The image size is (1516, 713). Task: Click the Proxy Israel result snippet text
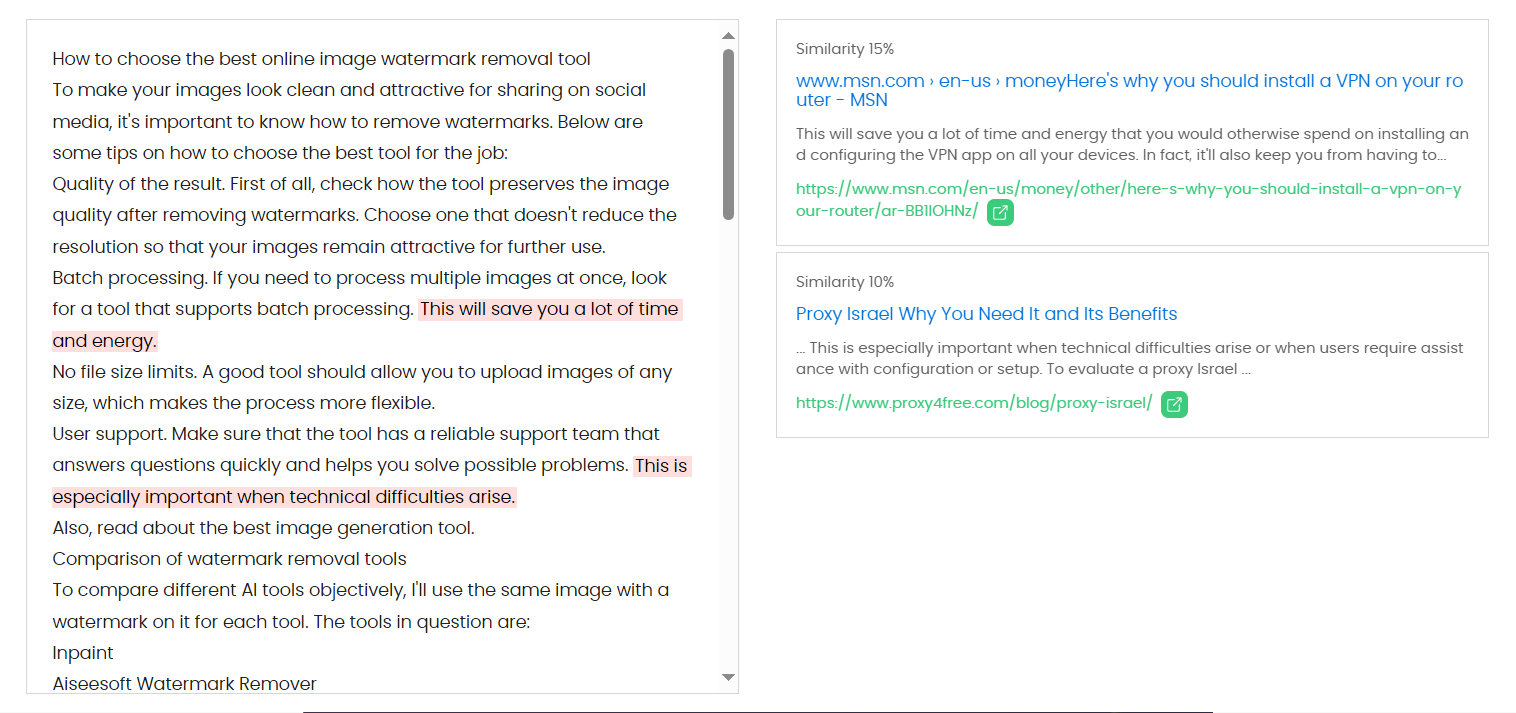pos(1129,358)
